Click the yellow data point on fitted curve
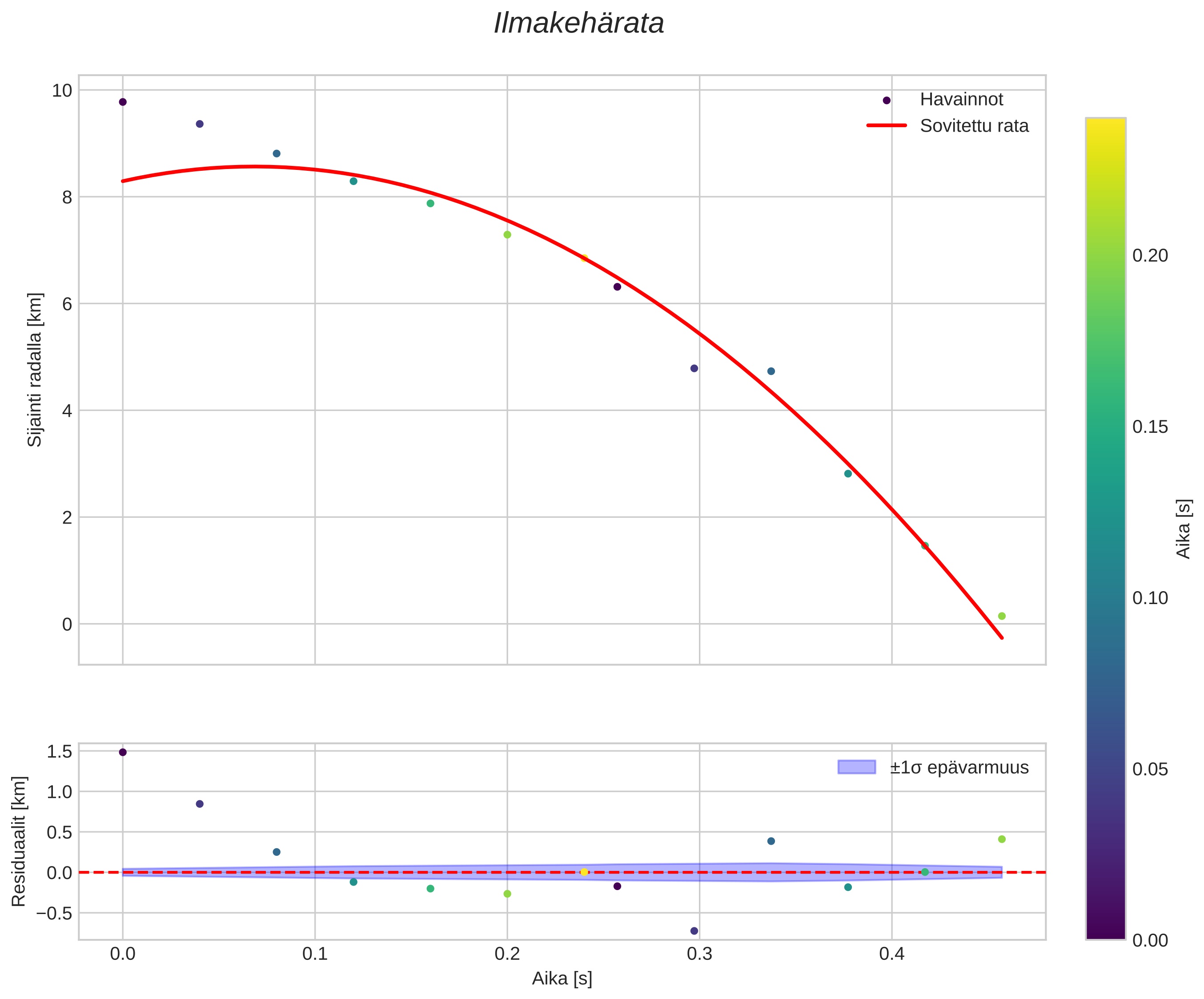 click(x=584, y=258)
